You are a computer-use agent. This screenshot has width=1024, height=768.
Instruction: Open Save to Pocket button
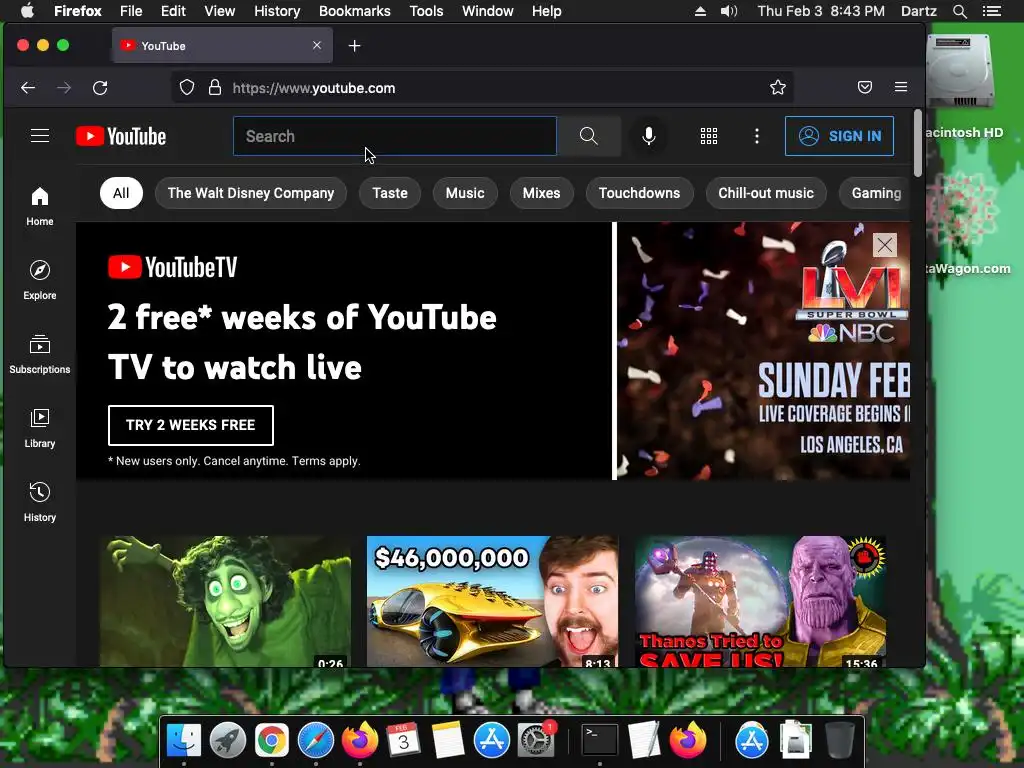point(865,88)
